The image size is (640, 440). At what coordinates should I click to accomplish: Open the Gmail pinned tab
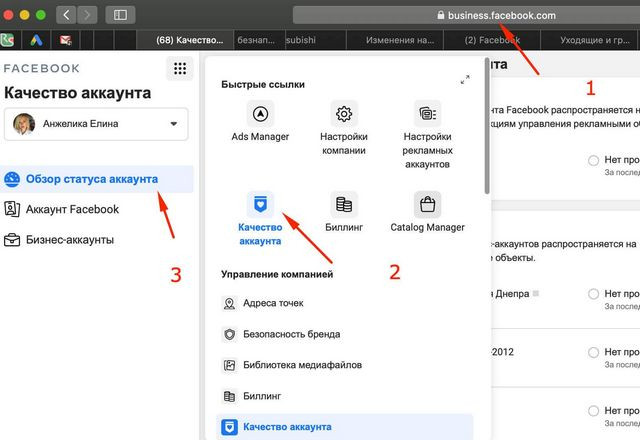pos(65,40)
